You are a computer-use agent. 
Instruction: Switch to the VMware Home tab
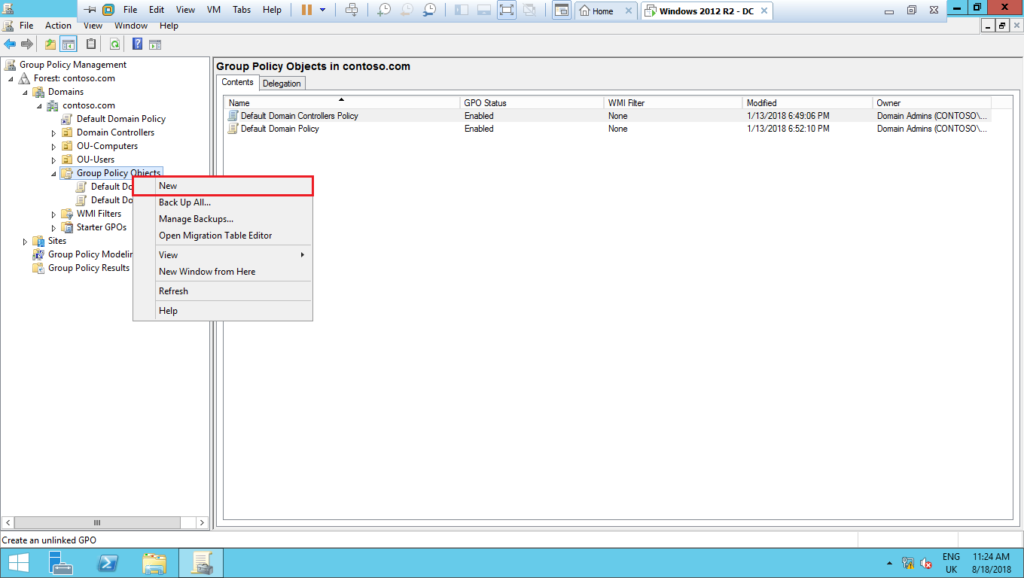coord(604,11)
